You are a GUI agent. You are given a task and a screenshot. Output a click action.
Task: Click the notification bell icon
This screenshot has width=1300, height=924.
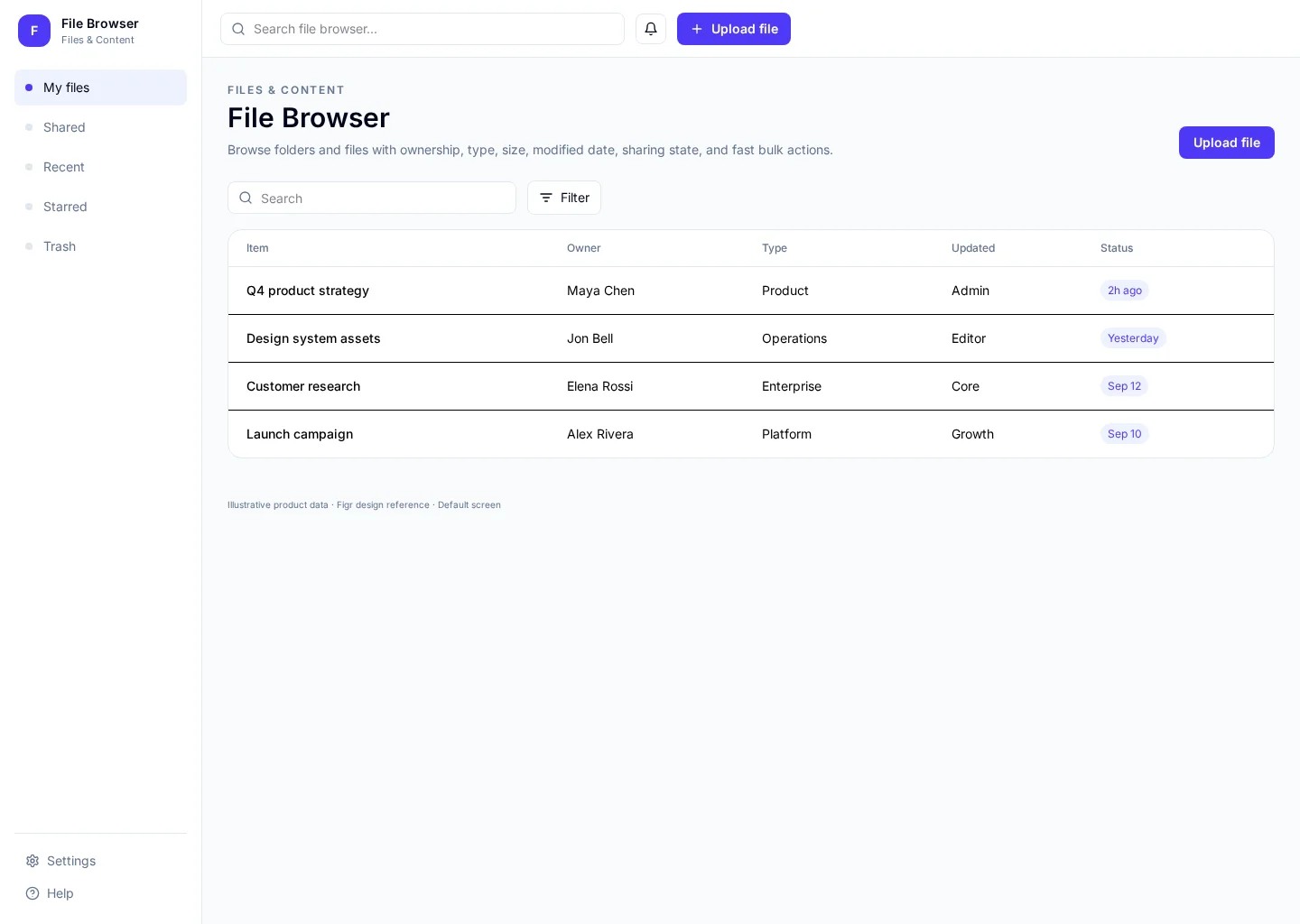click(x=651, y=29)
